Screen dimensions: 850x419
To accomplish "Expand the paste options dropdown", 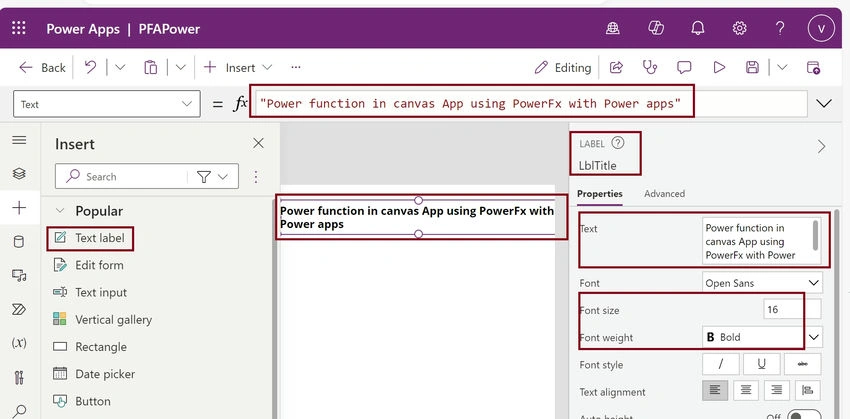I will tap(181, 67).
